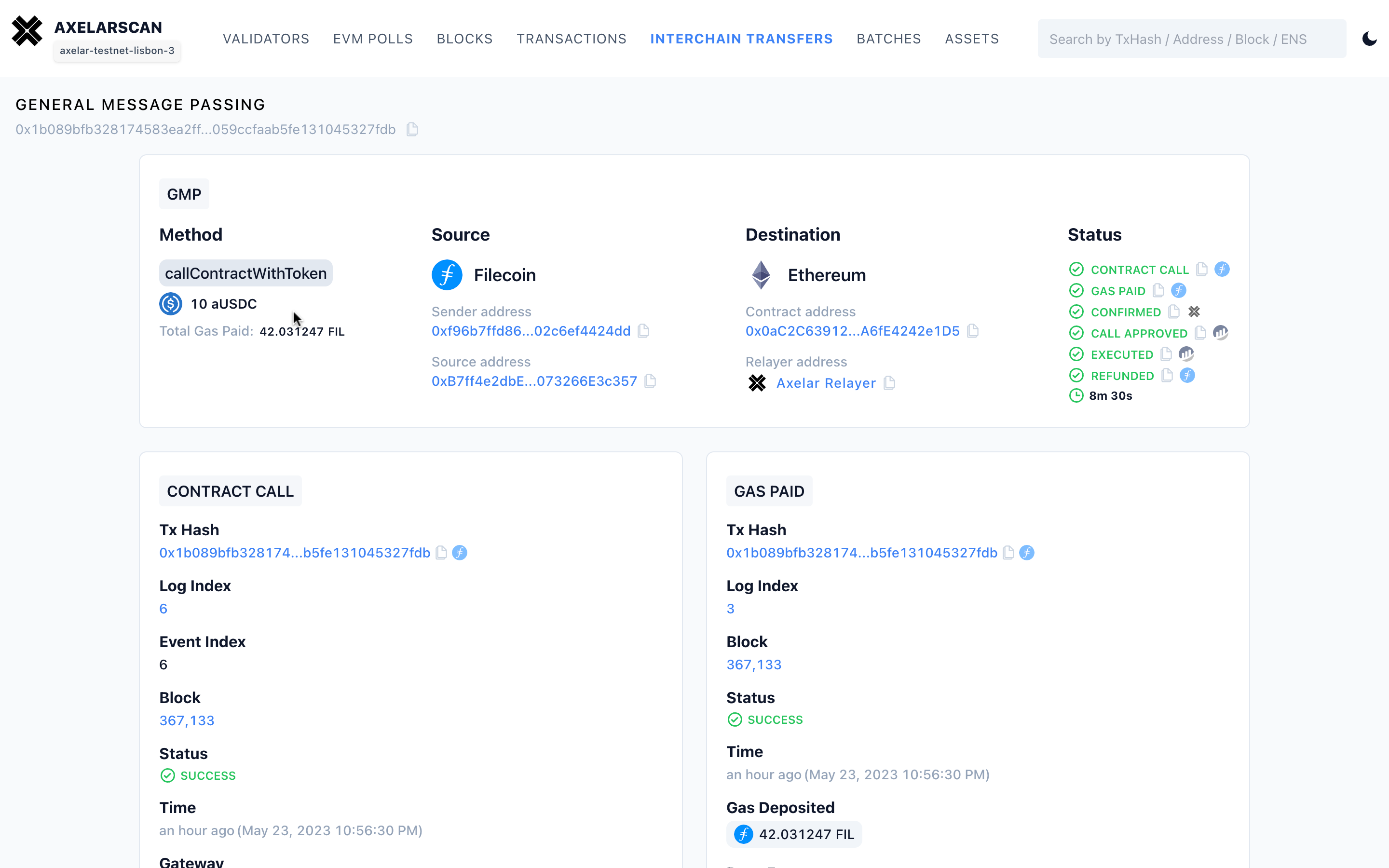Open block 367,133 in Gas Paid panel
1389x868 pixels.
(754, 665)
